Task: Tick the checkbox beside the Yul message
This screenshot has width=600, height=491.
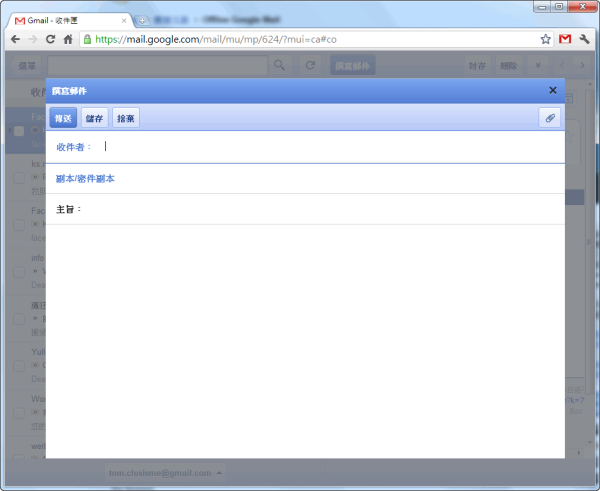Action: [19, 366]
